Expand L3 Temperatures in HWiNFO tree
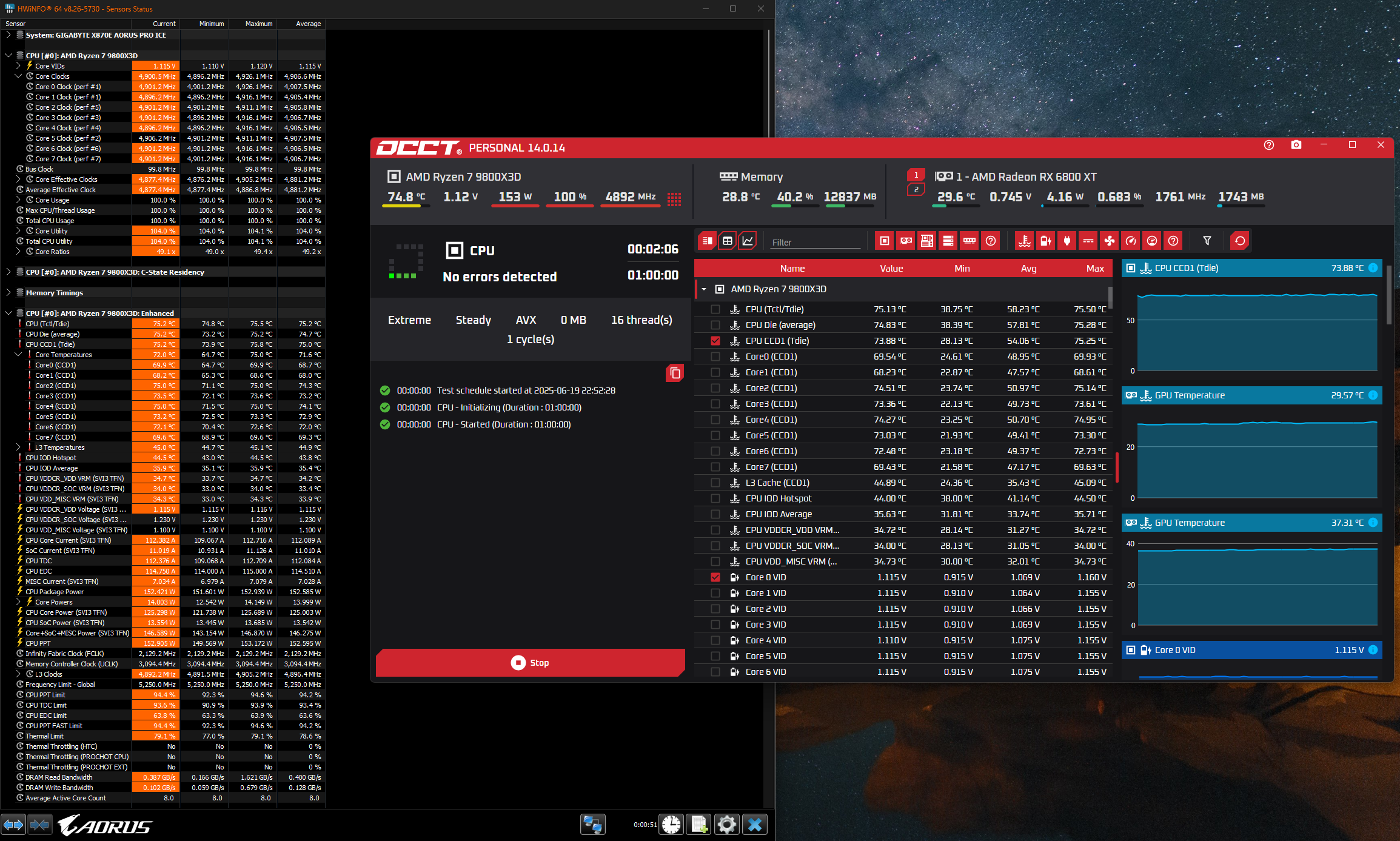The width and height of the screenshot is (1400, 841). (18, 447)
